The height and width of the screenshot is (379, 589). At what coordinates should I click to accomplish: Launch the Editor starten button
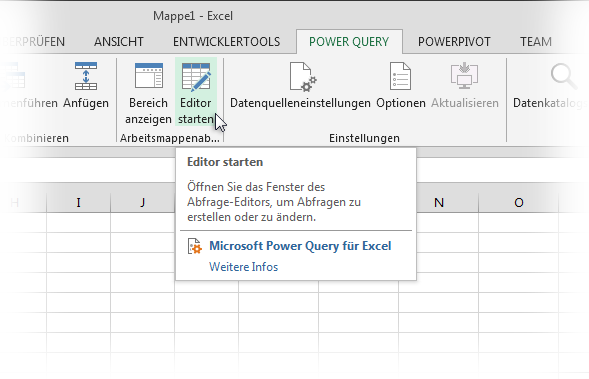pos(196,92)
